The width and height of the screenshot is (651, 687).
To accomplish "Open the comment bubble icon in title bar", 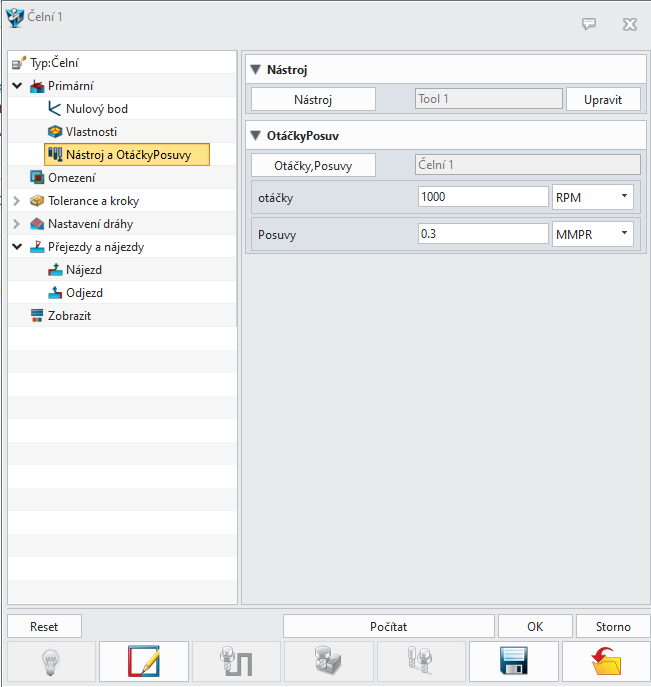I will pos(589,24).
